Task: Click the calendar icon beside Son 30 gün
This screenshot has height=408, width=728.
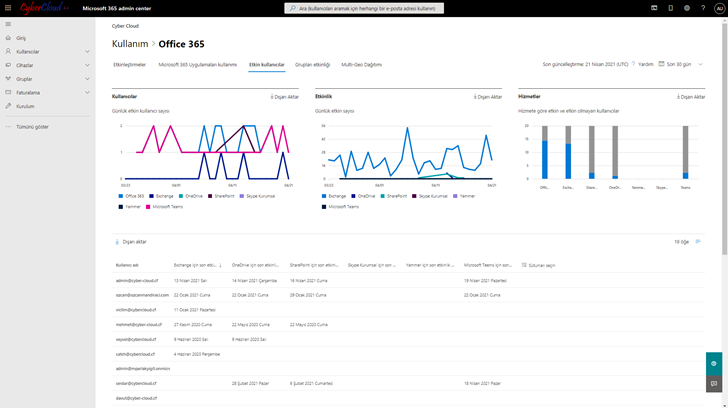Action: (x=661, y=64)
